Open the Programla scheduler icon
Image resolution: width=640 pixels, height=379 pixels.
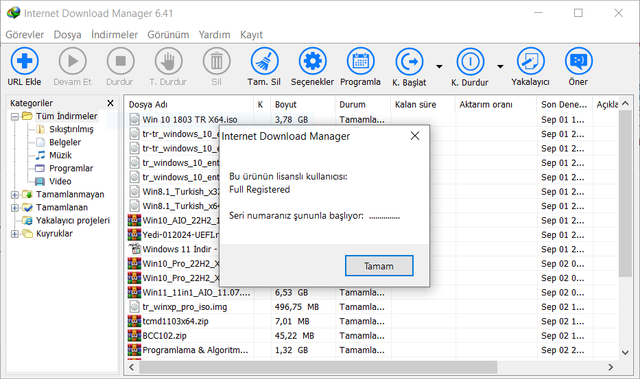(360, 61)
